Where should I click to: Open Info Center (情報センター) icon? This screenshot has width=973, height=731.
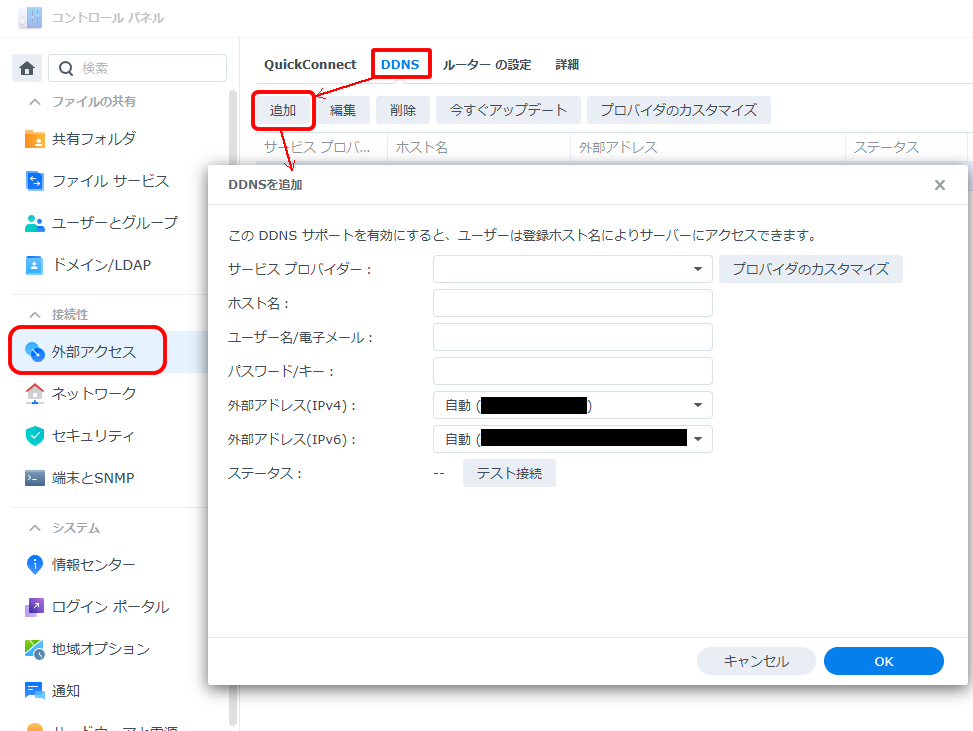(x=35, y=565)
